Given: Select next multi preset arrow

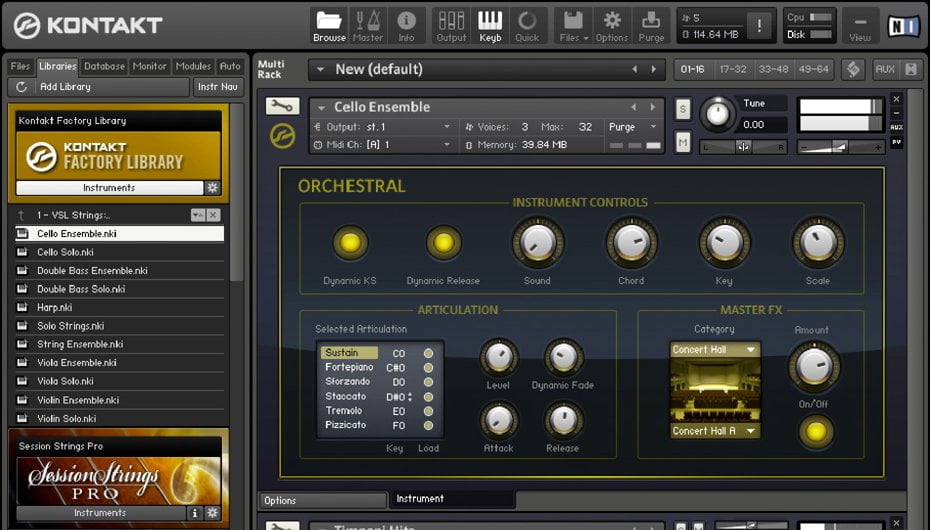Looking at the screenshot, I should (654, 69).
